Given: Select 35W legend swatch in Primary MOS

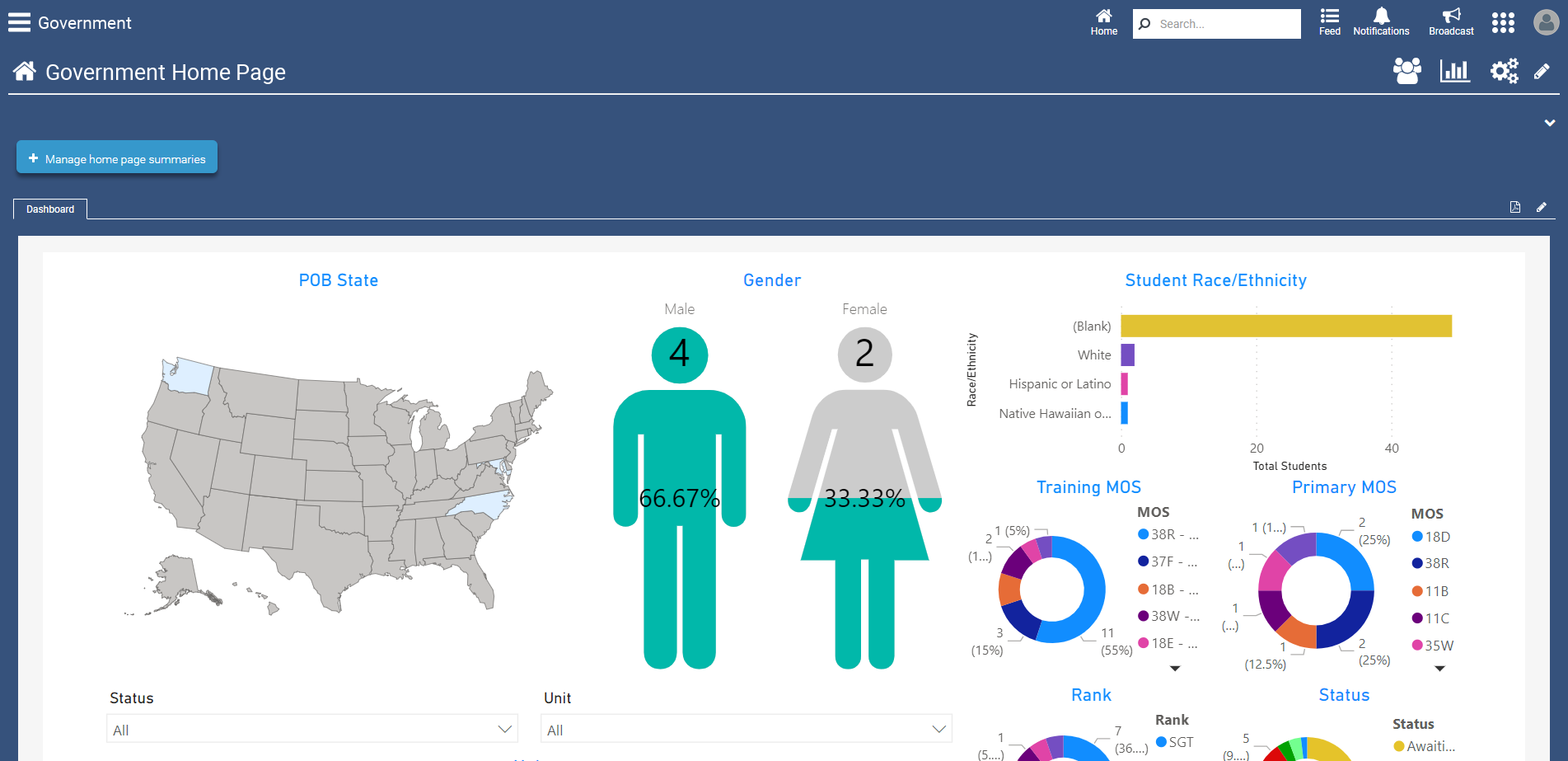Looking at the screenshot, I should tap(1417, 645).
